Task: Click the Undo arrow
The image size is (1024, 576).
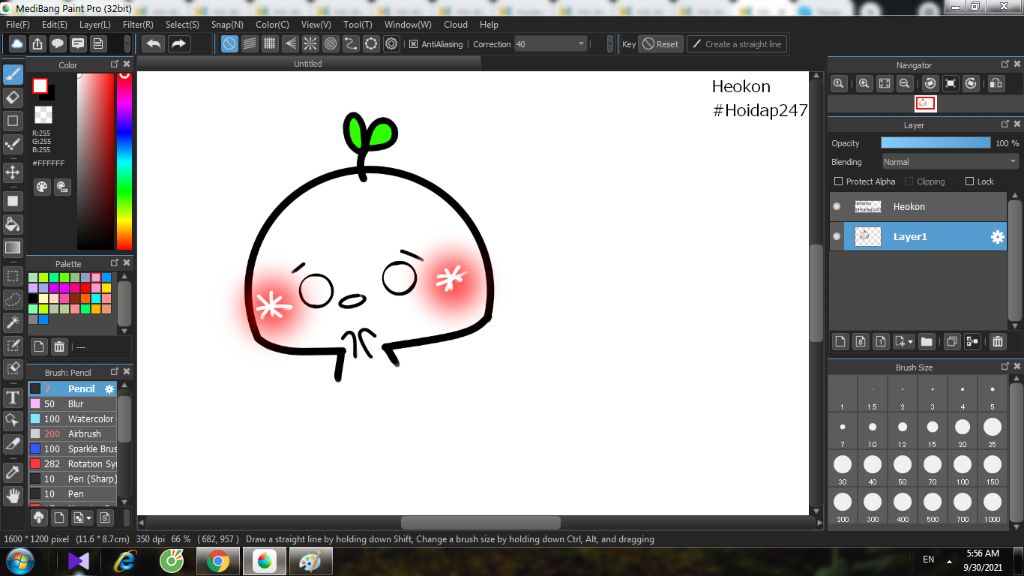Action: pos(153,44)
